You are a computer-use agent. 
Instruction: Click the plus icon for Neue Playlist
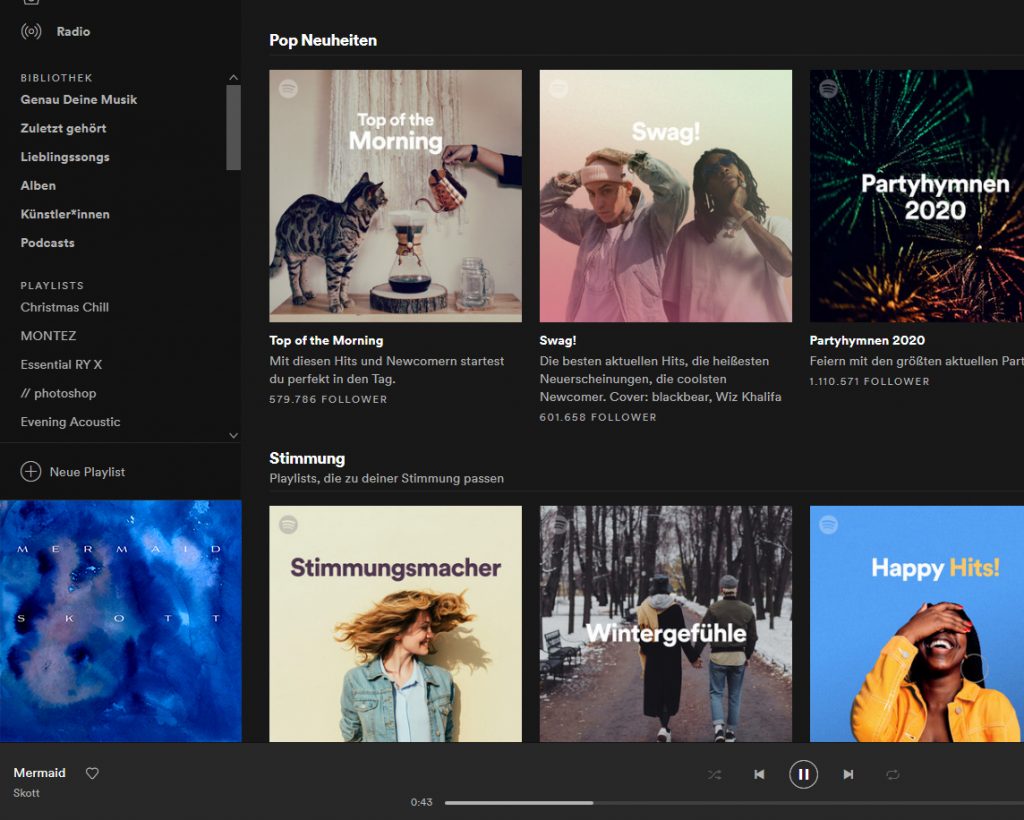click(31, 472)
